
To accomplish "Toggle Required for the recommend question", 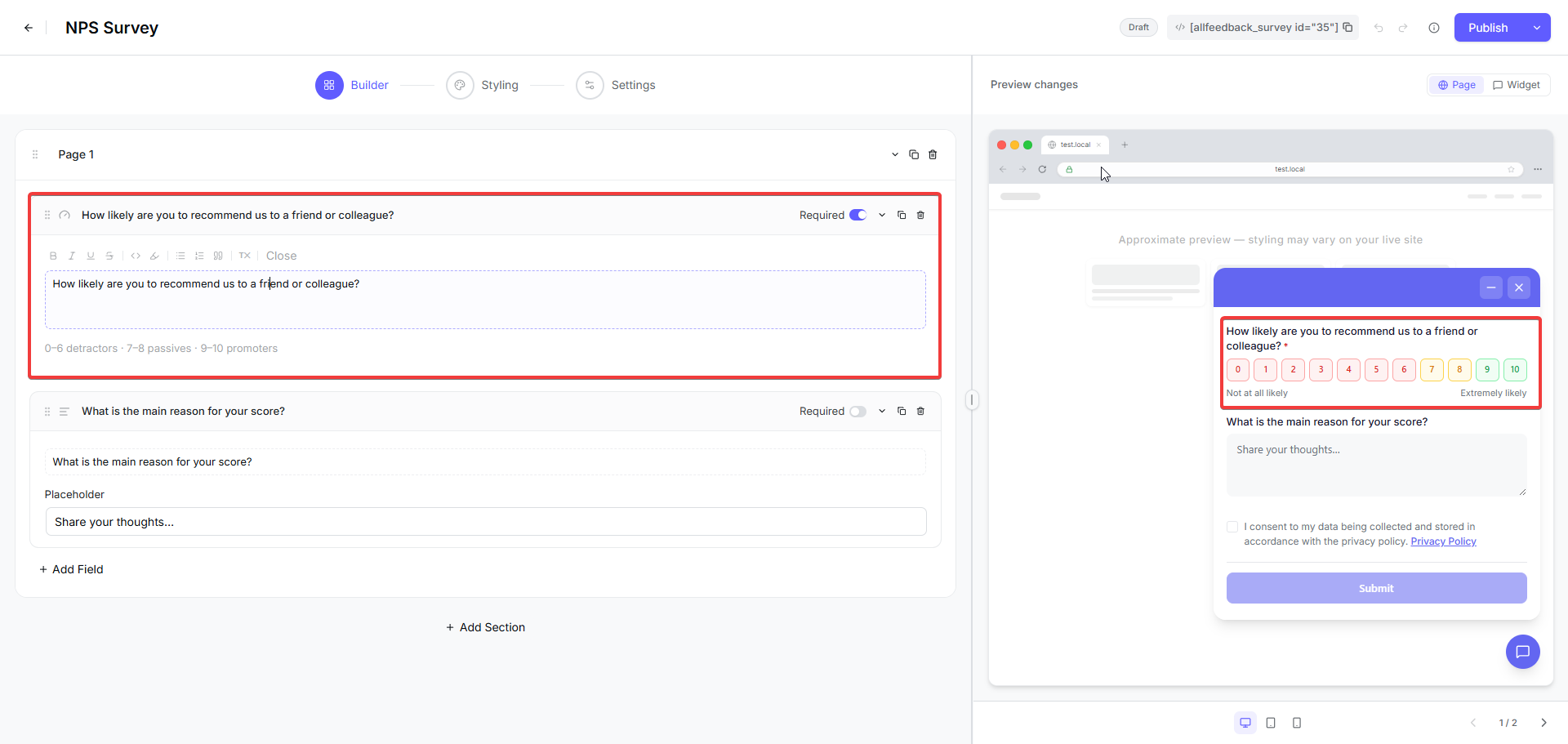I will point(857,215).
